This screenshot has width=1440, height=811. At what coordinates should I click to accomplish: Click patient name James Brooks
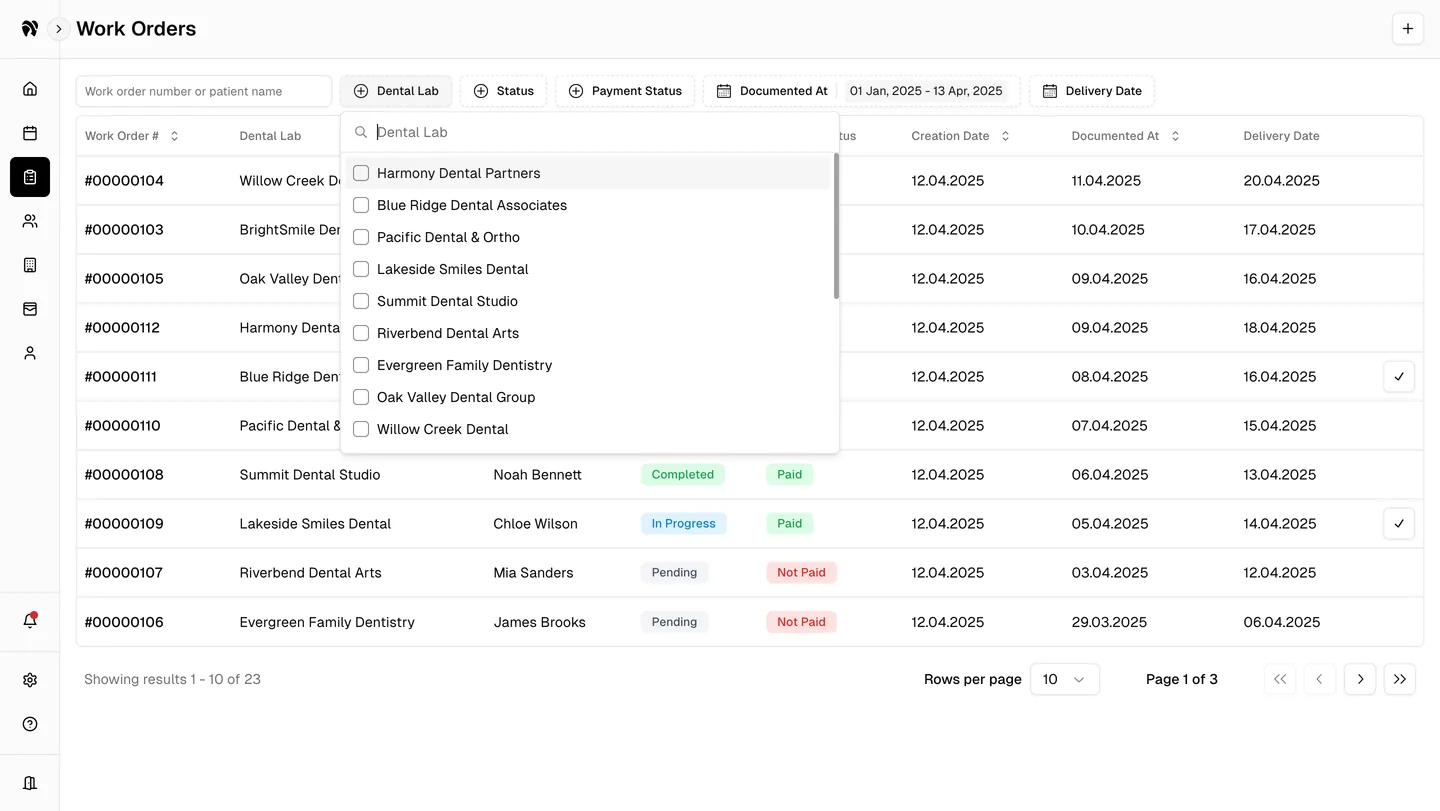point(539,622)
